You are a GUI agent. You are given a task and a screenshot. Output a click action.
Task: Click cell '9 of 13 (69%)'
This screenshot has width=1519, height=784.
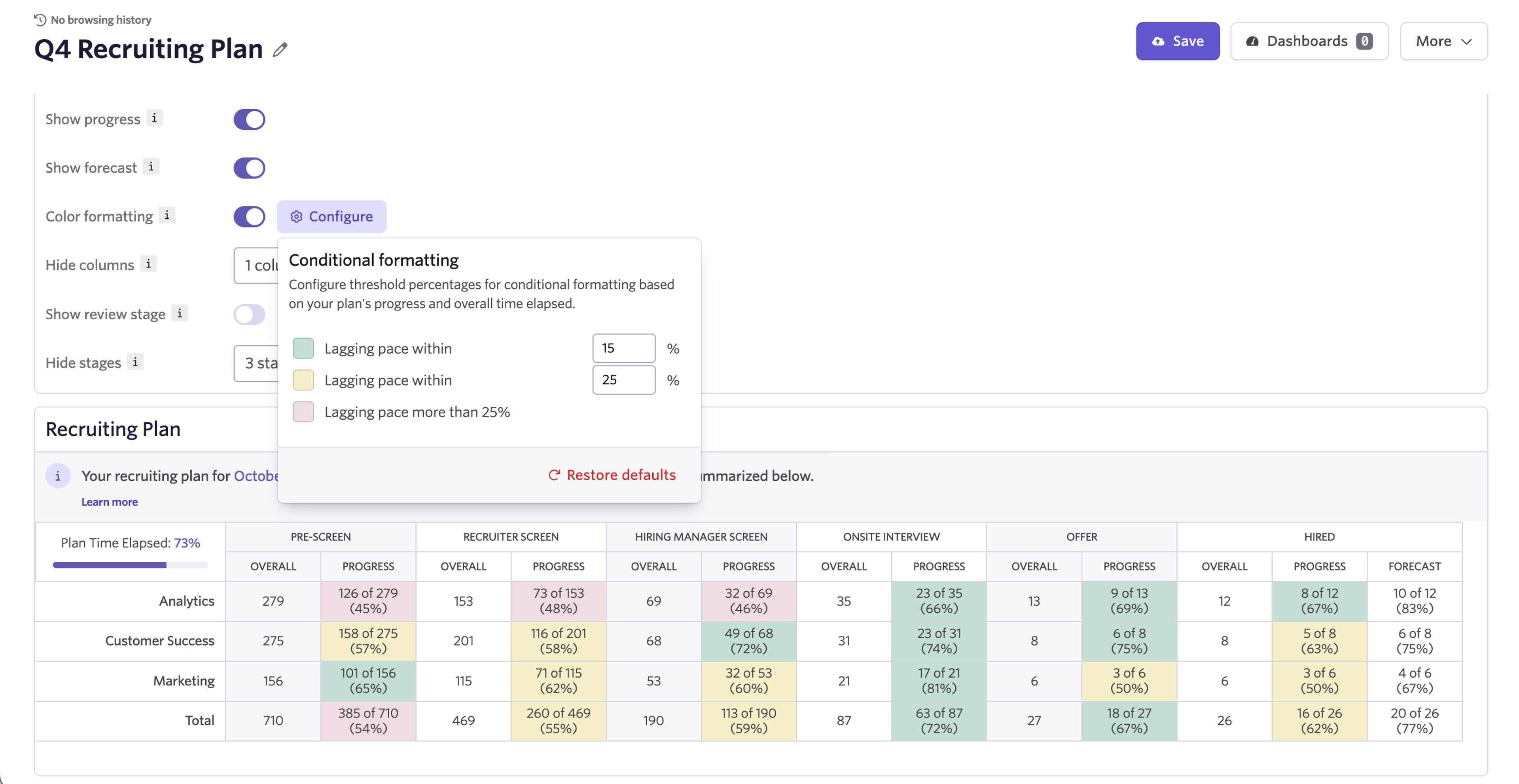click(x=1129, y=601)
